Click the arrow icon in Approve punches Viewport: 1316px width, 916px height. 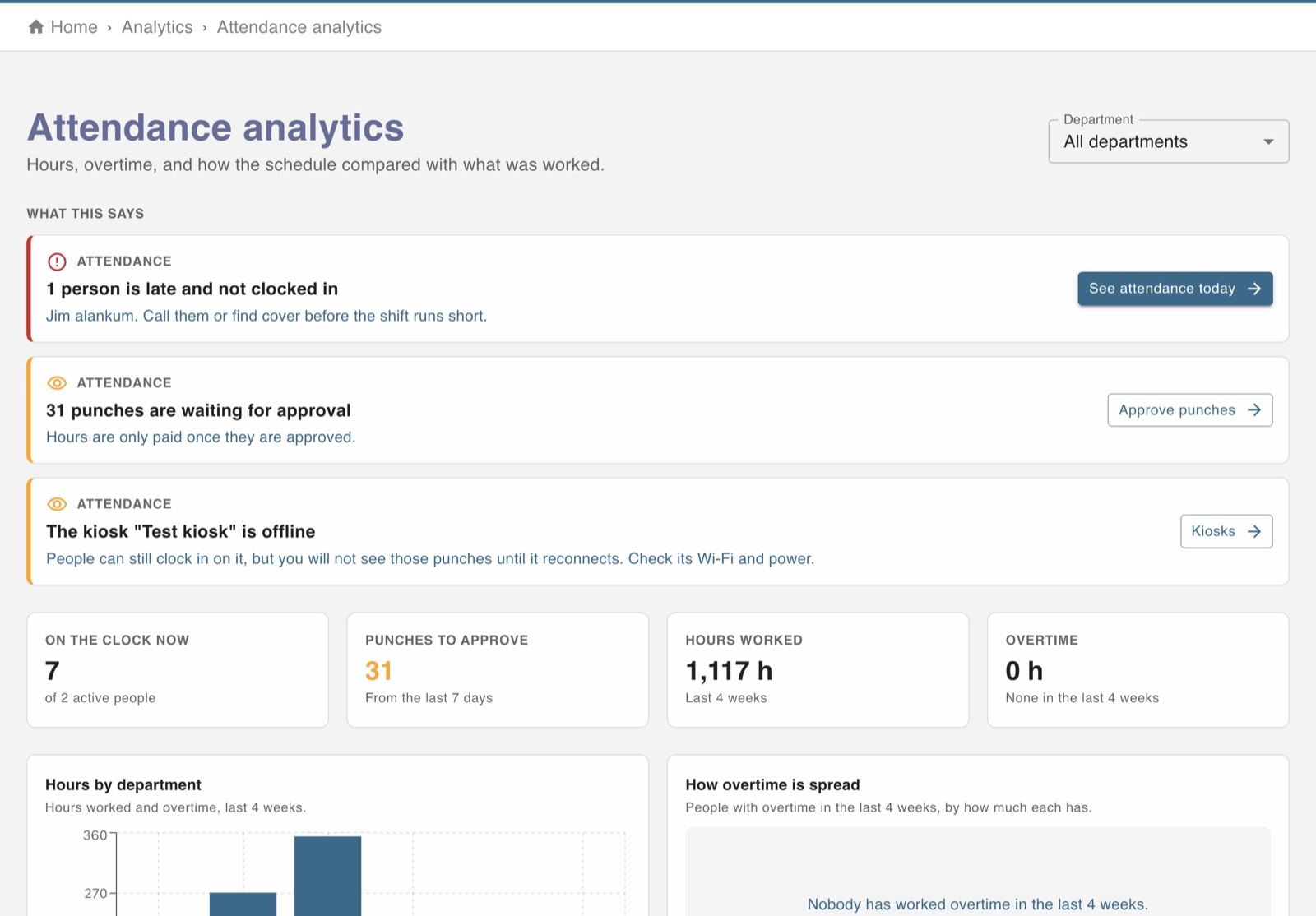(1254, 410)
